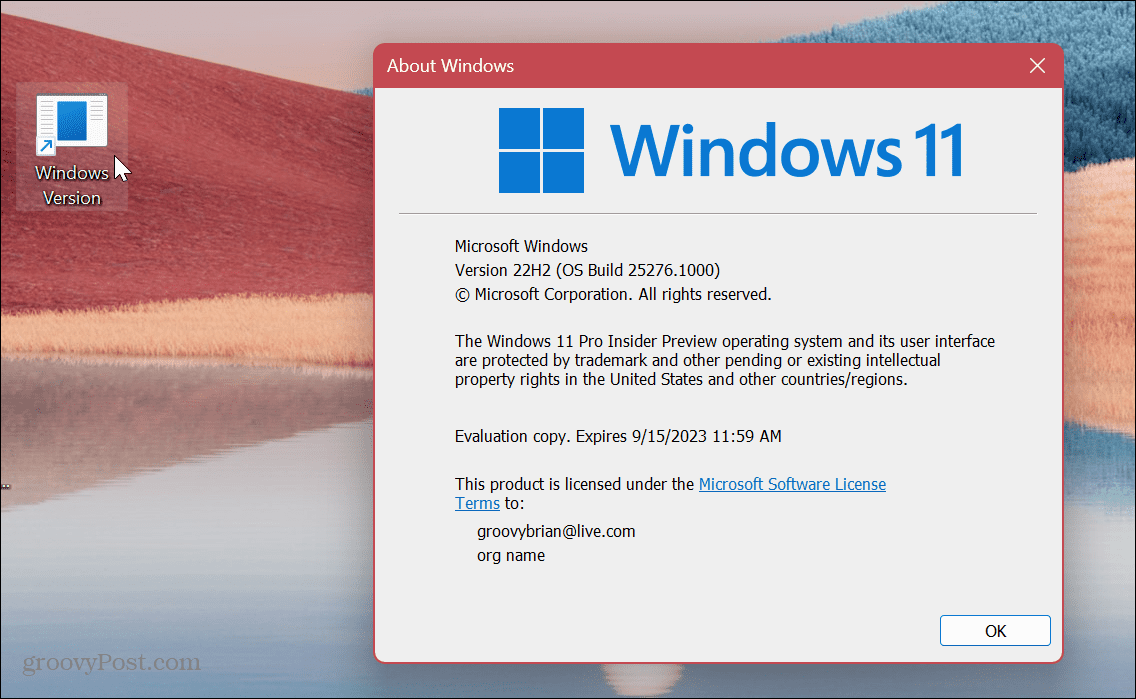Open the Windows Version desktop shortcut
The width and height of the screenshot is (1136, 699).
click(x=72, y=148)
